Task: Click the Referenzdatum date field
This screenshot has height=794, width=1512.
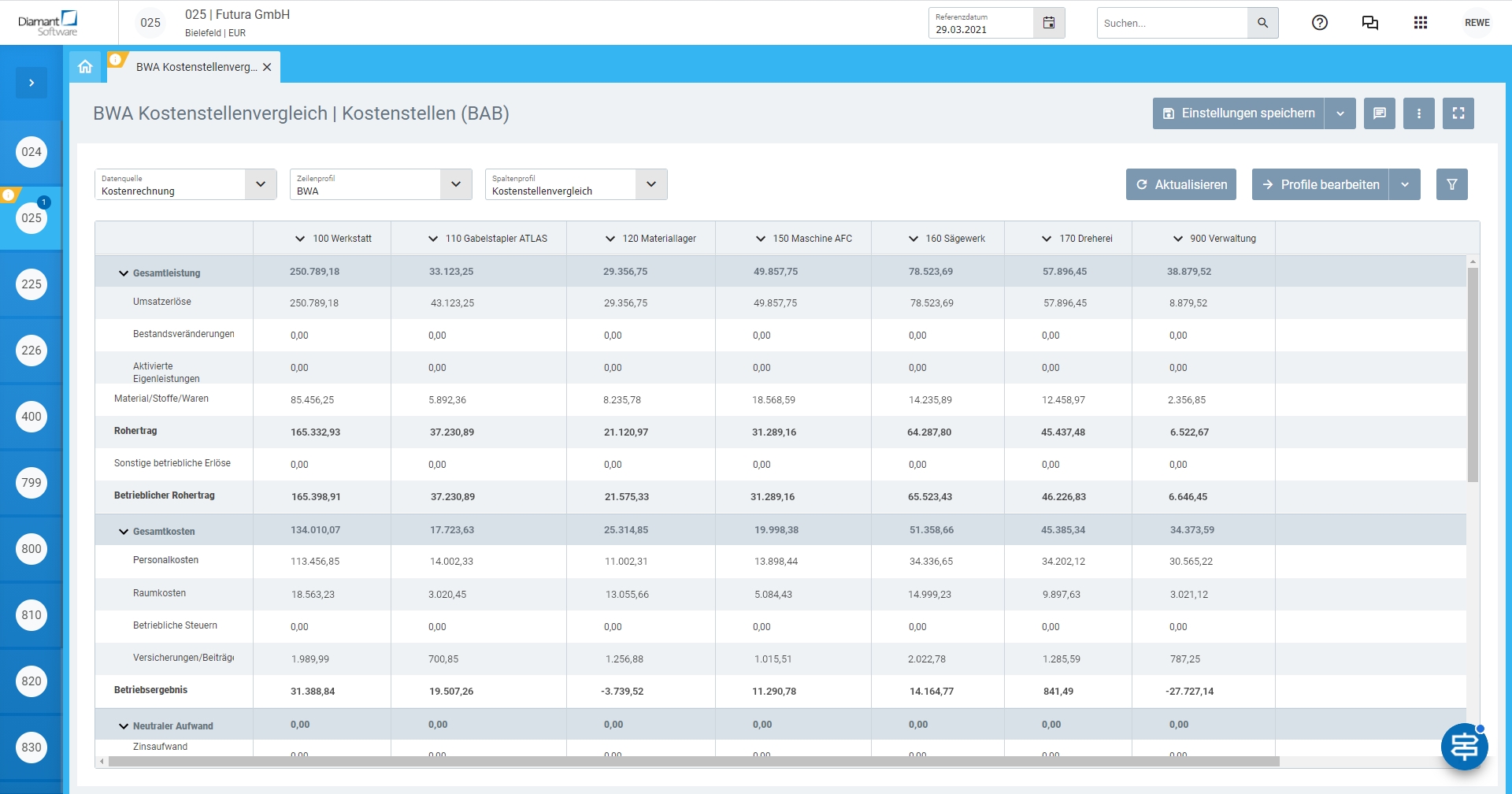Action: (981, 23)
